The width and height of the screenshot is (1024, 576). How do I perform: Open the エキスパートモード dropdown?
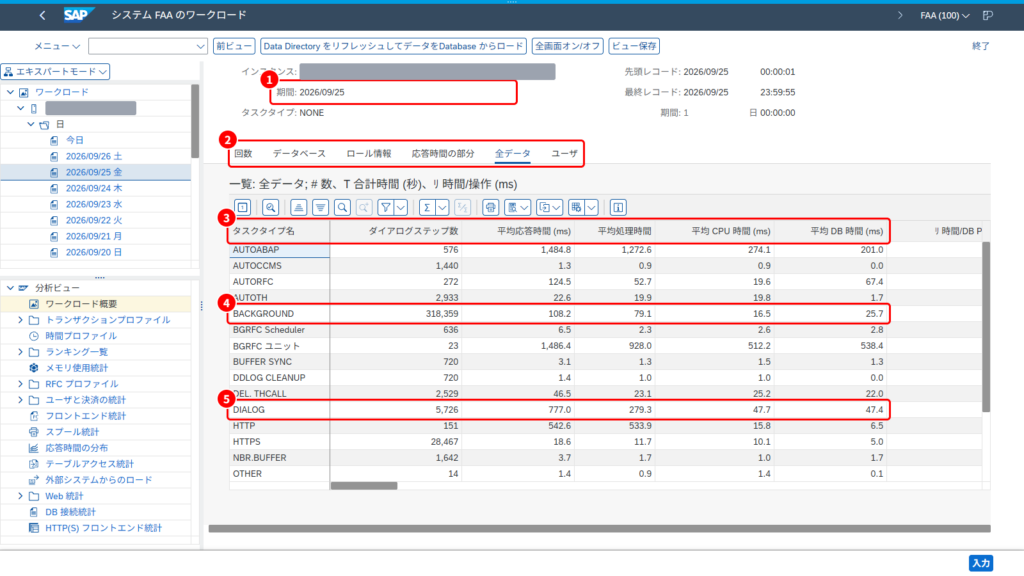(x=56, y=71)
